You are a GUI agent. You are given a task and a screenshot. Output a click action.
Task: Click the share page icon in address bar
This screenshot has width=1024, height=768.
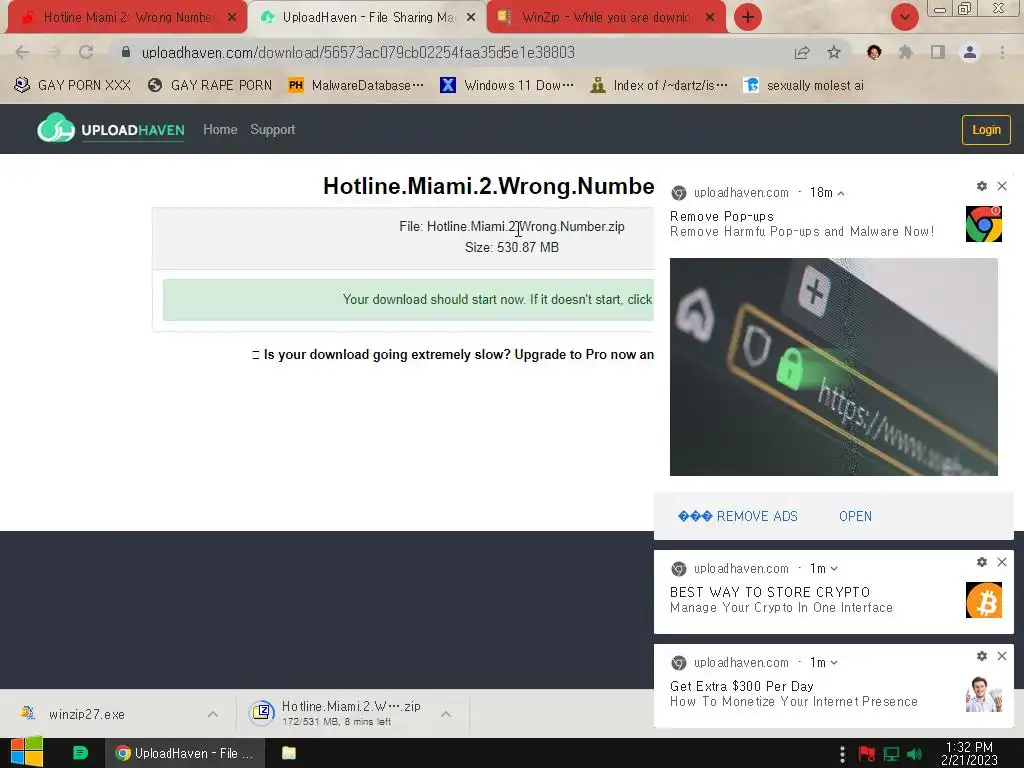(802, 53)
